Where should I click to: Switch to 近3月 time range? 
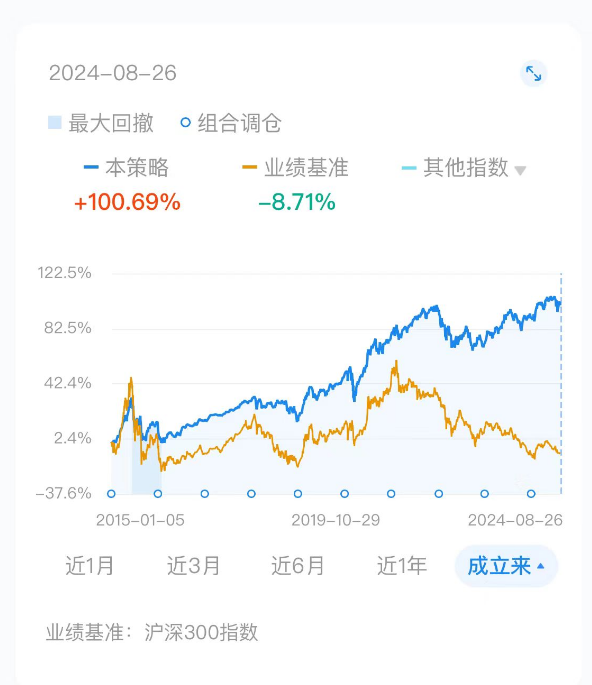point(193,566)
